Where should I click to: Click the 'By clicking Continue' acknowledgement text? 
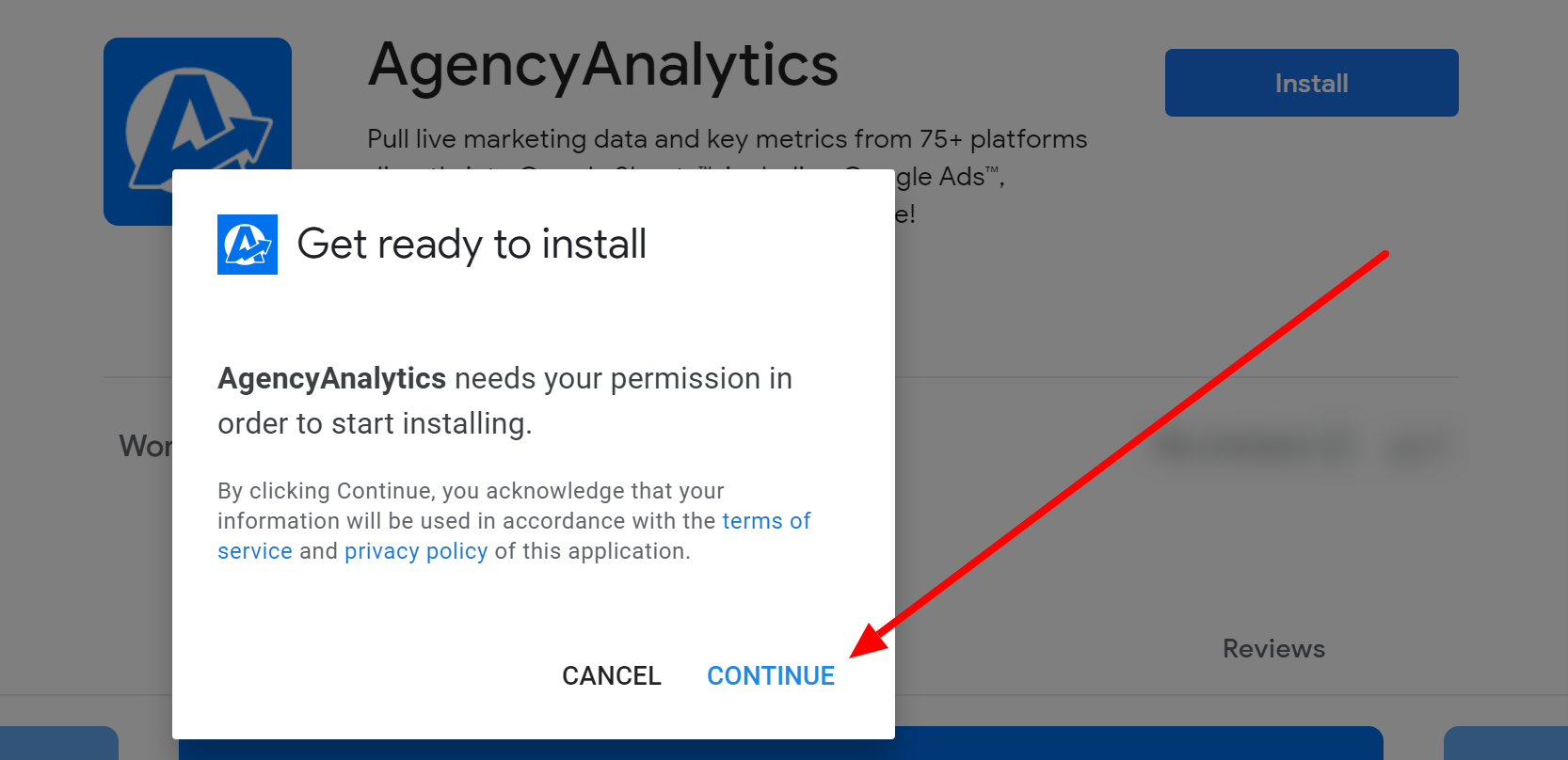(471, 491)
